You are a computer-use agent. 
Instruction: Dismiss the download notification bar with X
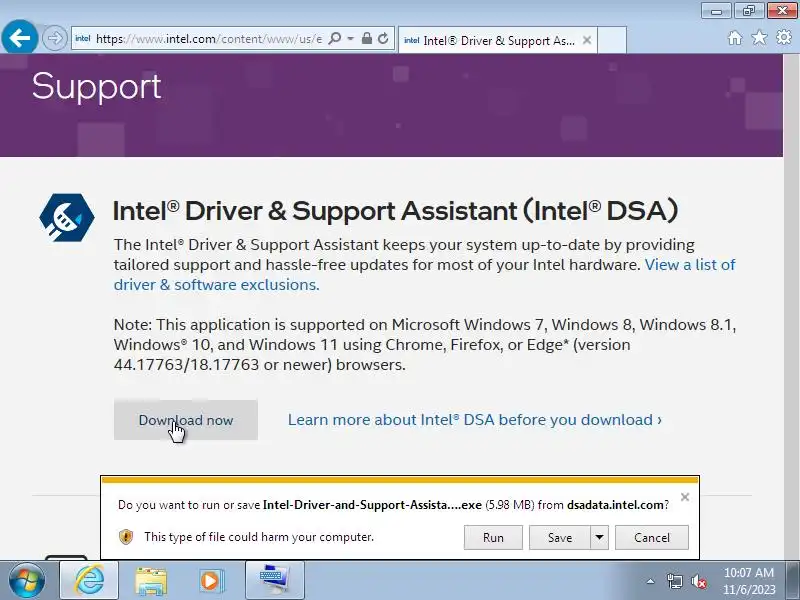[685, 497]
